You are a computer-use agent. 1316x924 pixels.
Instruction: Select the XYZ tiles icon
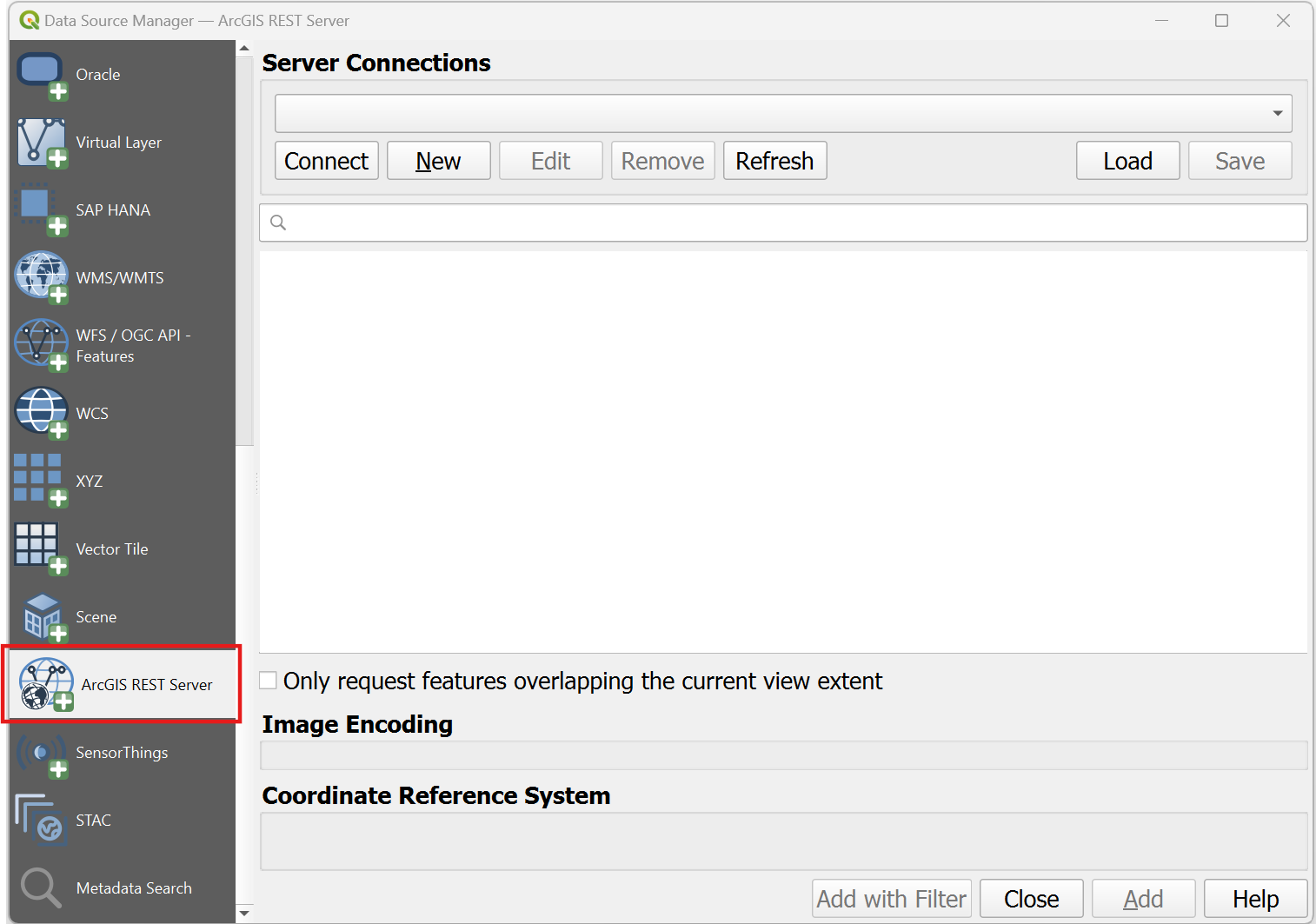(x=41, y=481)
